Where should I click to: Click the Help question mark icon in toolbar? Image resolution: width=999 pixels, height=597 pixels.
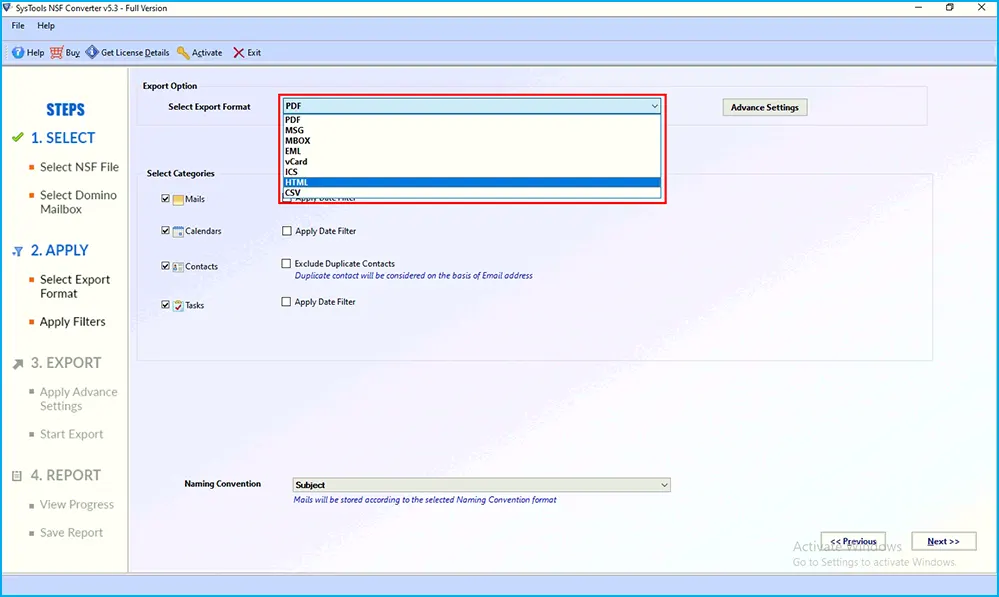(18, 52)
